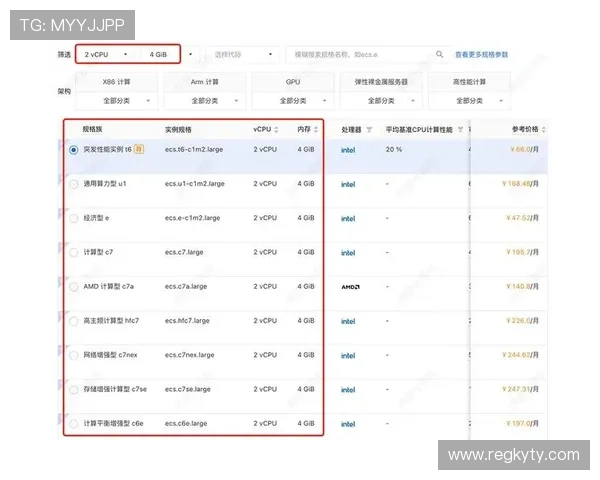Switch to the 弹性裸金属服务器 tab
This screenshot has height=480, width=600.
(x=381, y=82)
